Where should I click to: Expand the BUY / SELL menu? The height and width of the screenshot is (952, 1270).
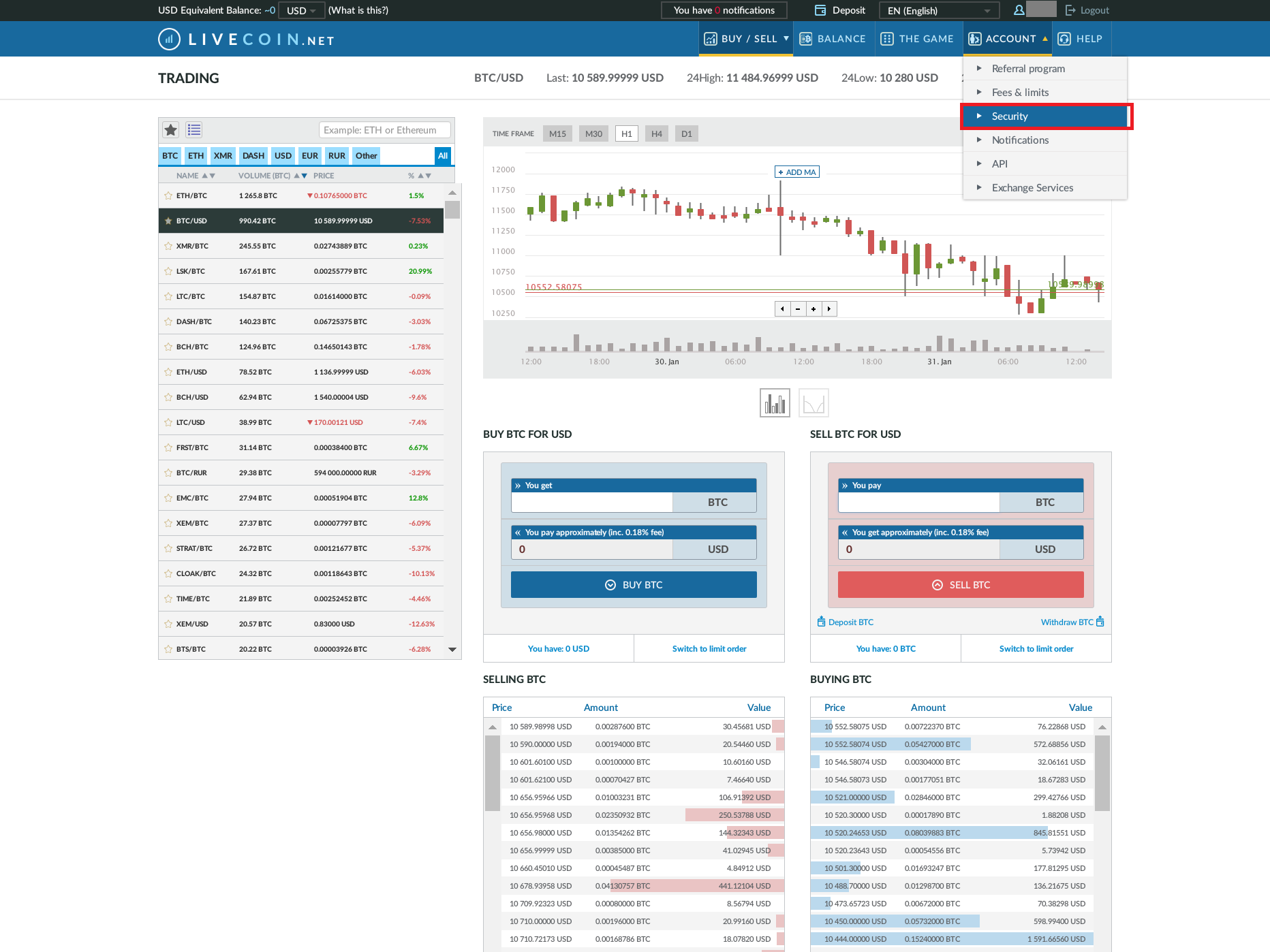(745, 39)
